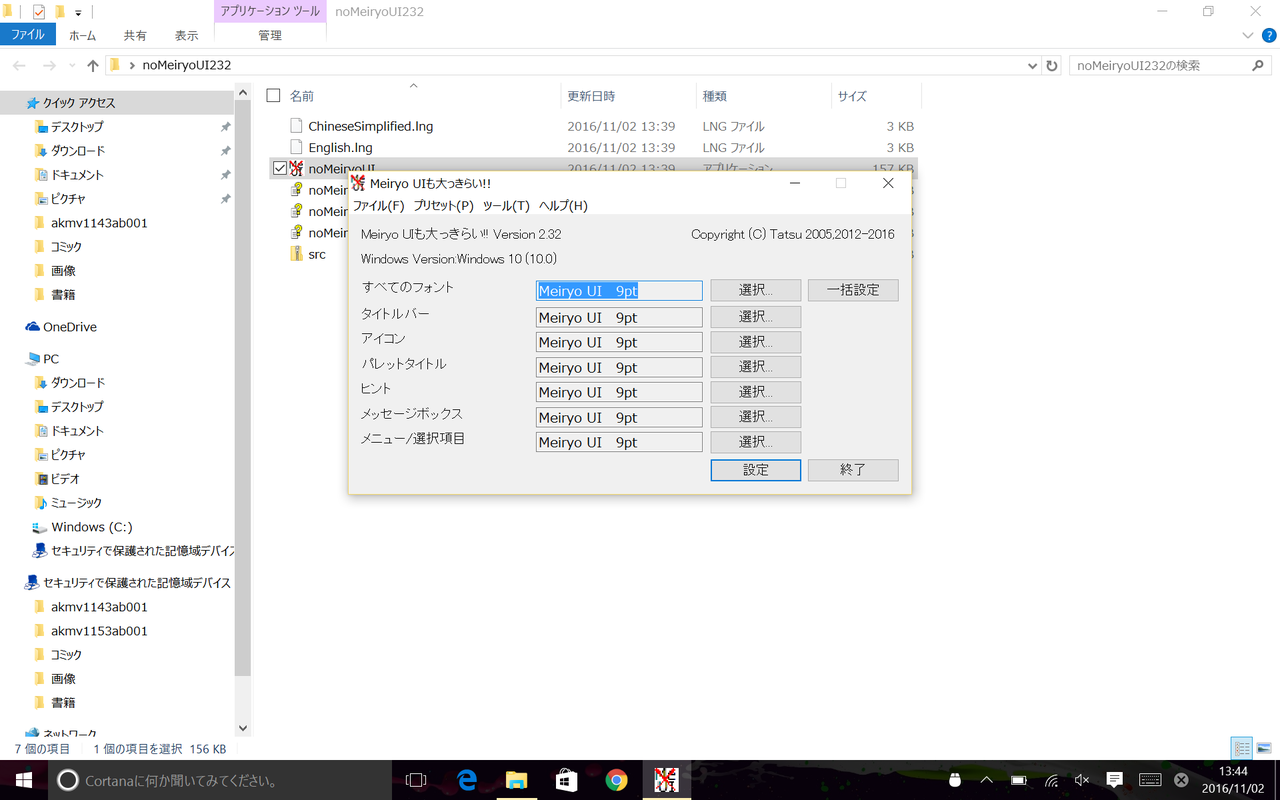Open the ヘルプ(H) menu

(x=563, y=206)
